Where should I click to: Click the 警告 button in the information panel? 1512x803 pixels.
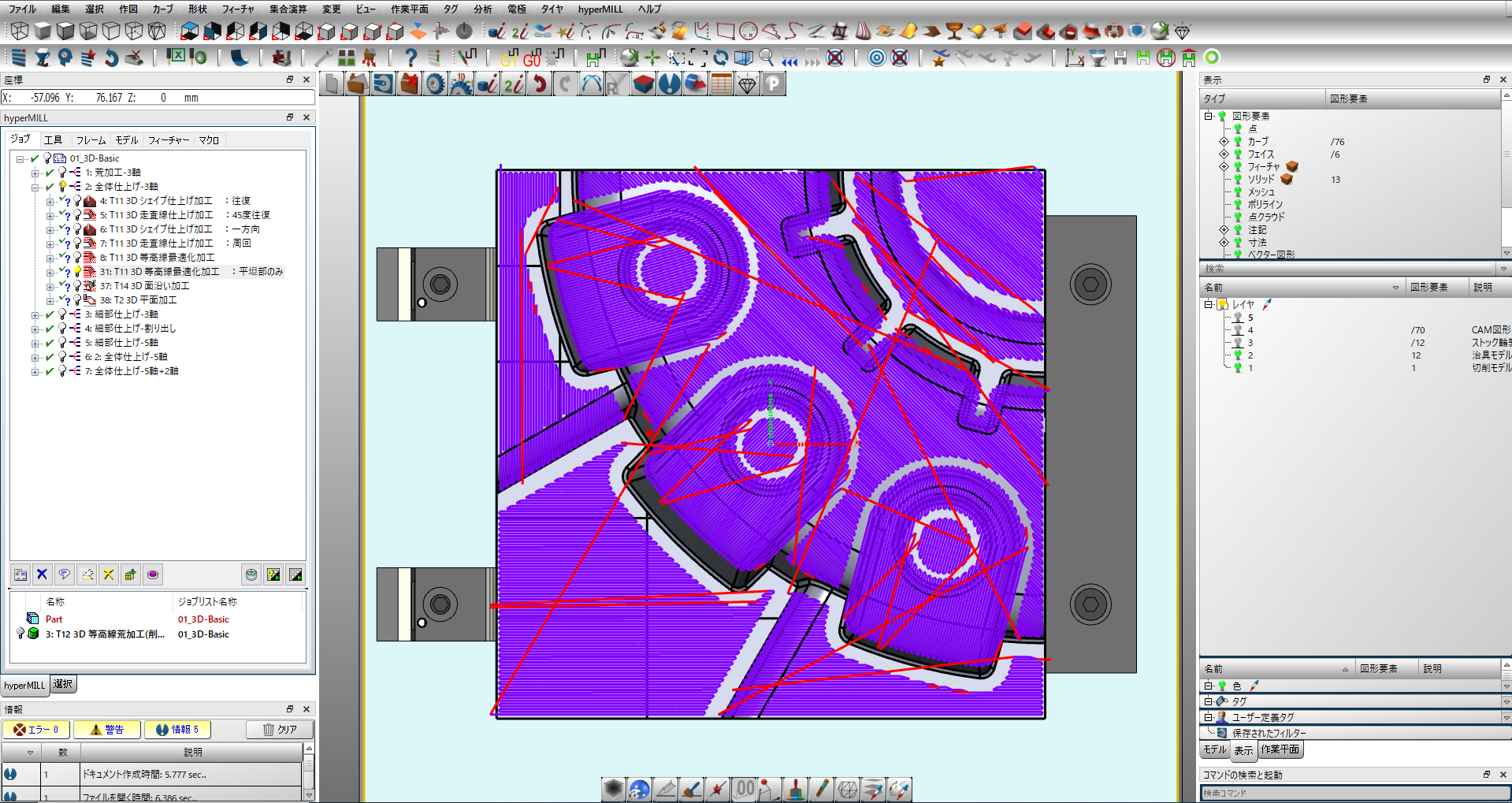pos(106,729)
